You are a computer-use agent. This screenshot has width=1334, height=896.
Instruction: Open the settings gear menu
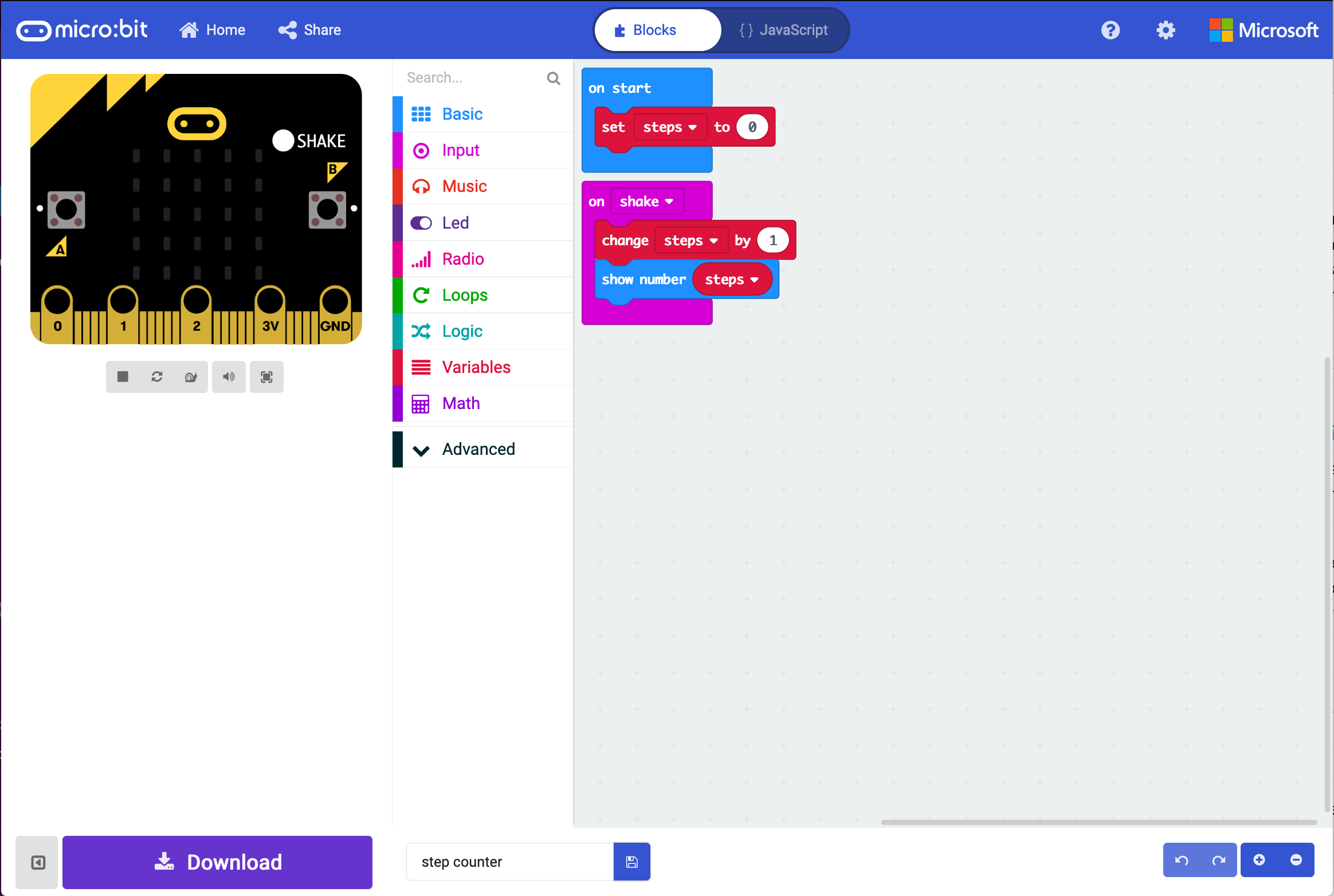pos(1166,30)
